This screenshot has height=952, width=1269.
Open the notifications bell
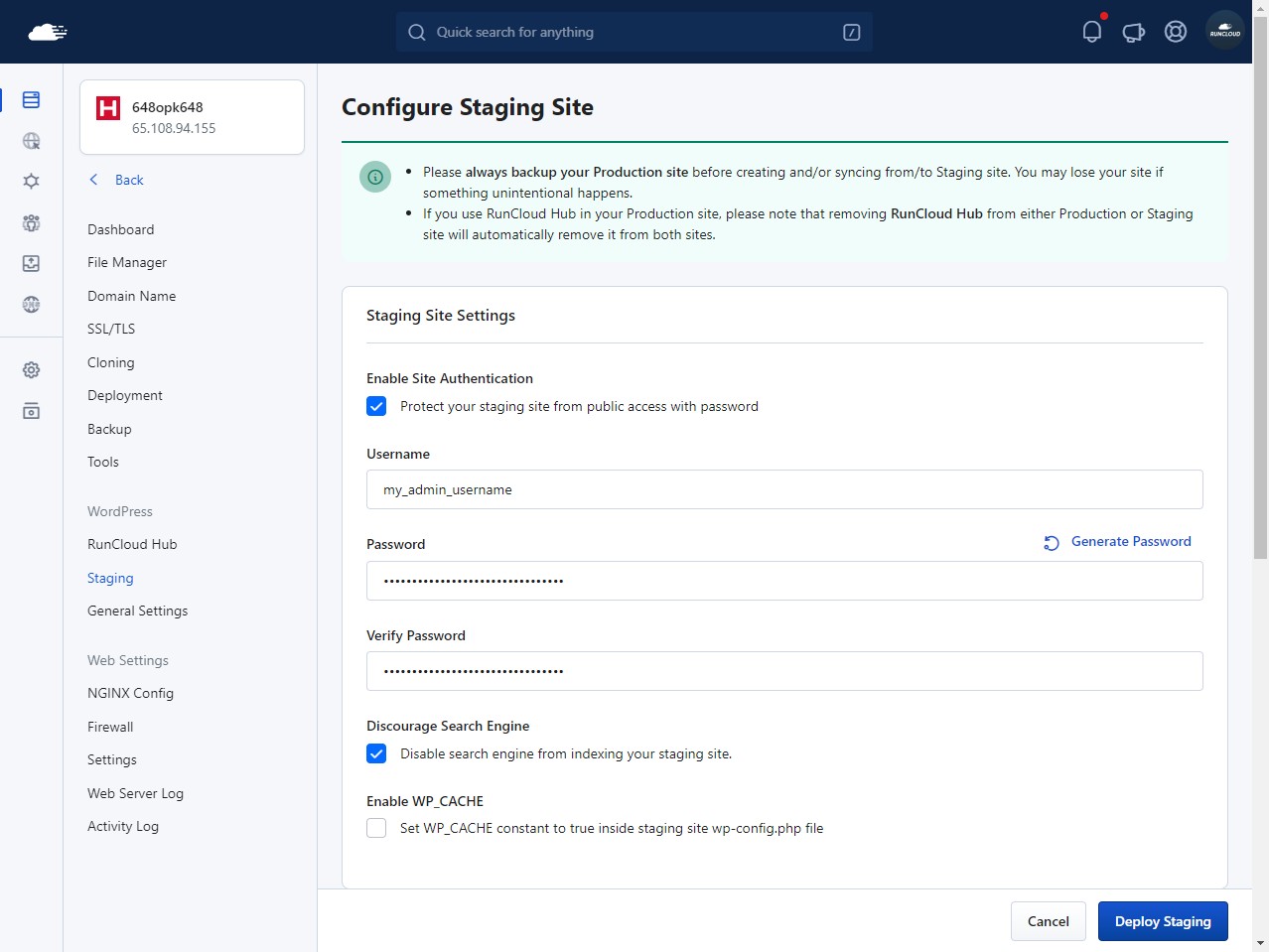pos(1092,32)
